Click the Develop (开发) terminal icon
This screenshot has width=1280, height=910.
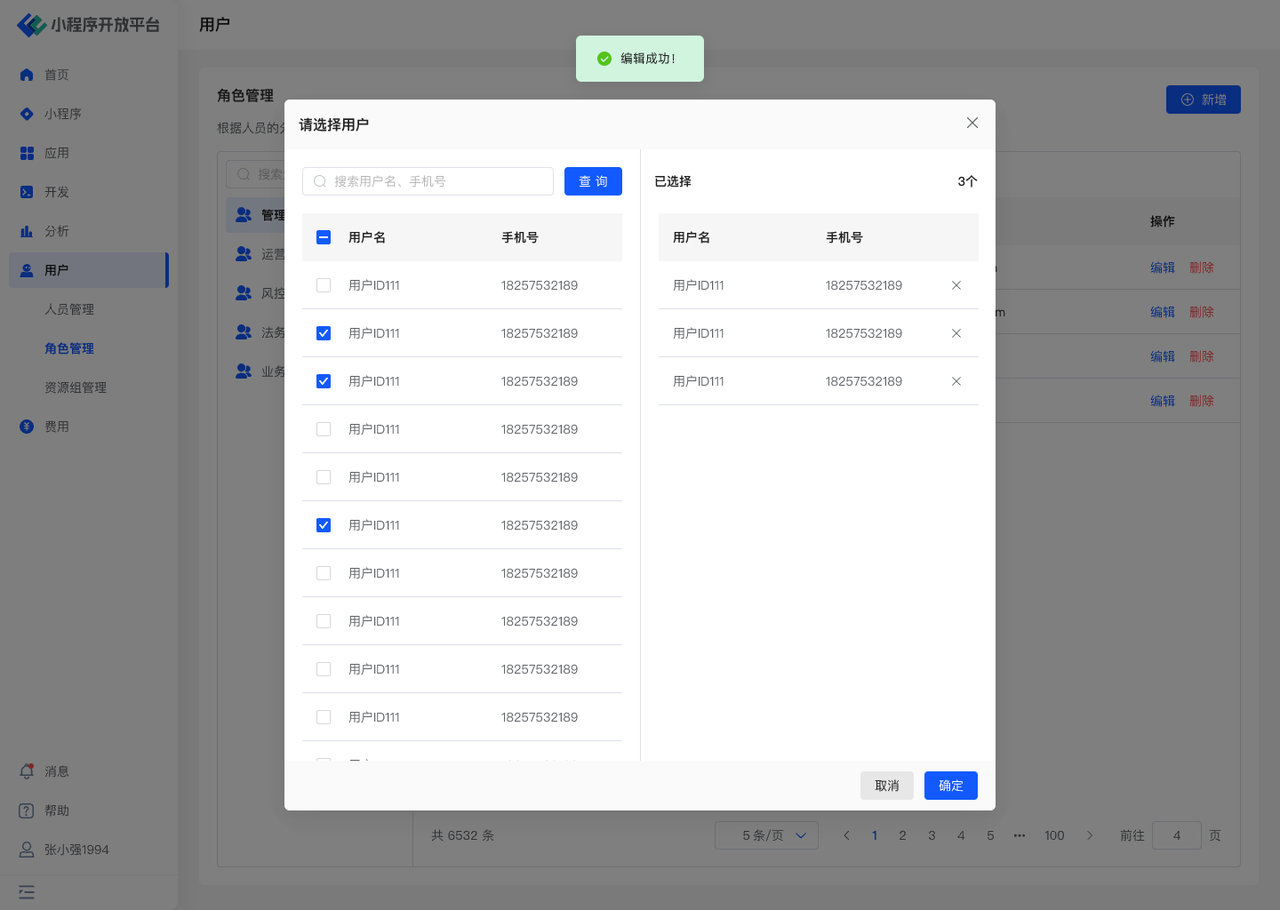[x=27, y=192]
